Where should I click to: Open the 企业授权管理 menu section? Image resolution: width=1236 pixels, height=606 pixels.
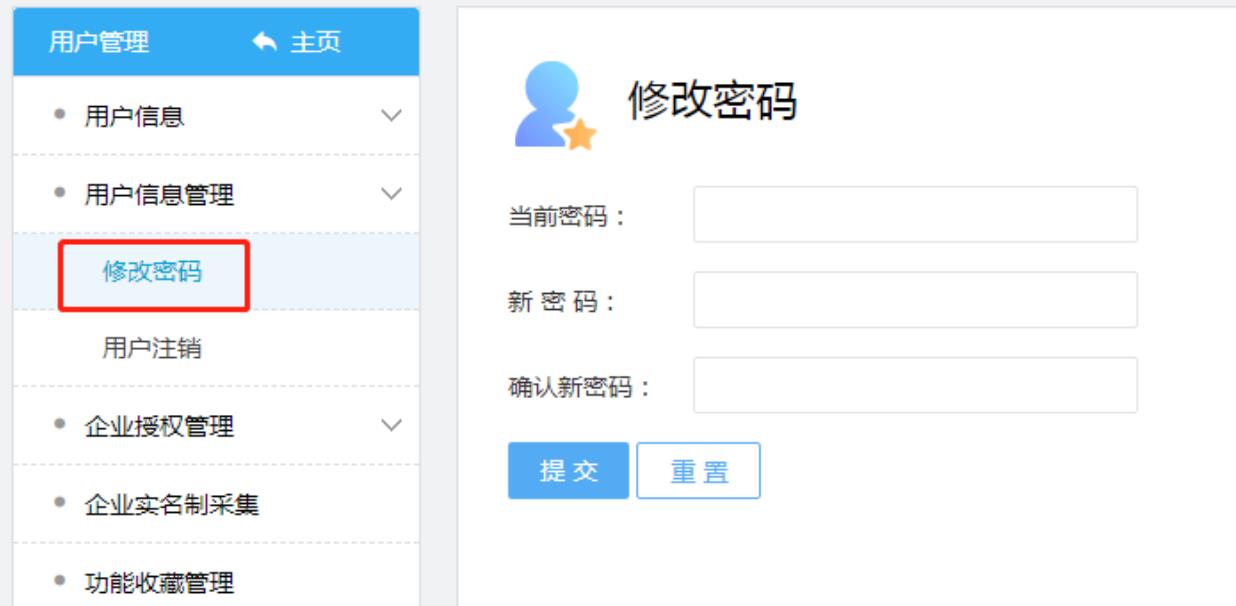click(x=159, y=427)
